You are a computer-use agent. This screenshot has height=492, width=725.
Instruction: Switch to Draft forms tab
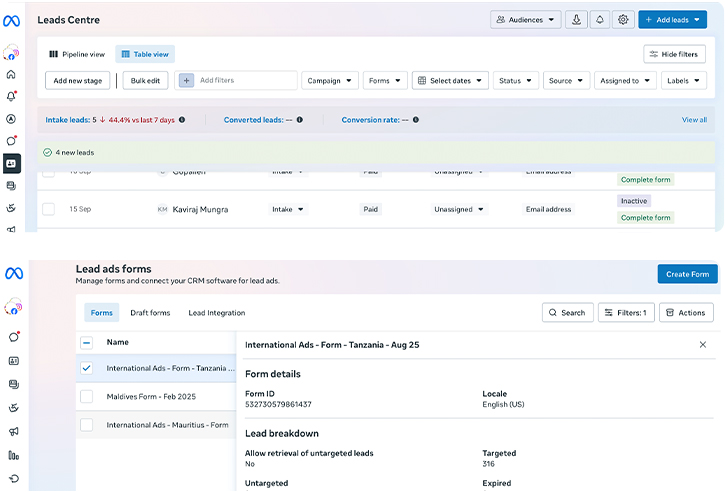pos(150,313)
